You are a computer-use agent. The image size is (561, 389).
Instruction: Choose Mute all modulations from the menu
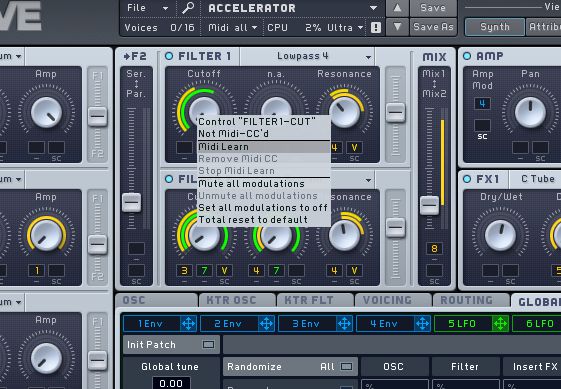264,184
